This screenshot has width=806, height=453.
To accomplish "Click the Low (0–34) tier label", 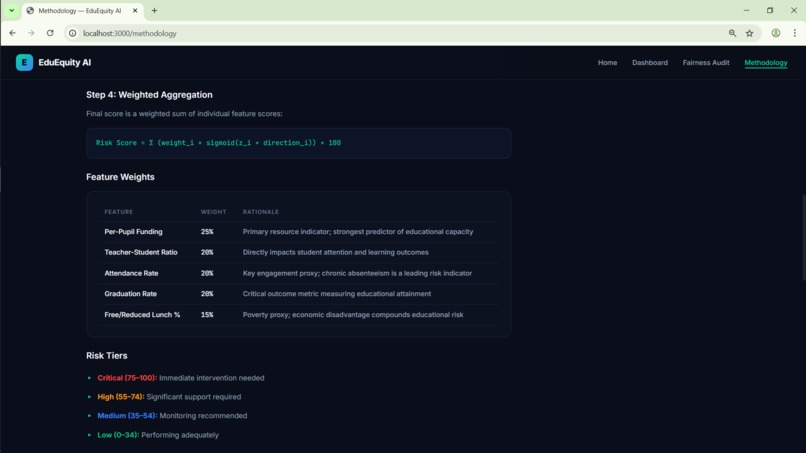I will pos(118,435).
